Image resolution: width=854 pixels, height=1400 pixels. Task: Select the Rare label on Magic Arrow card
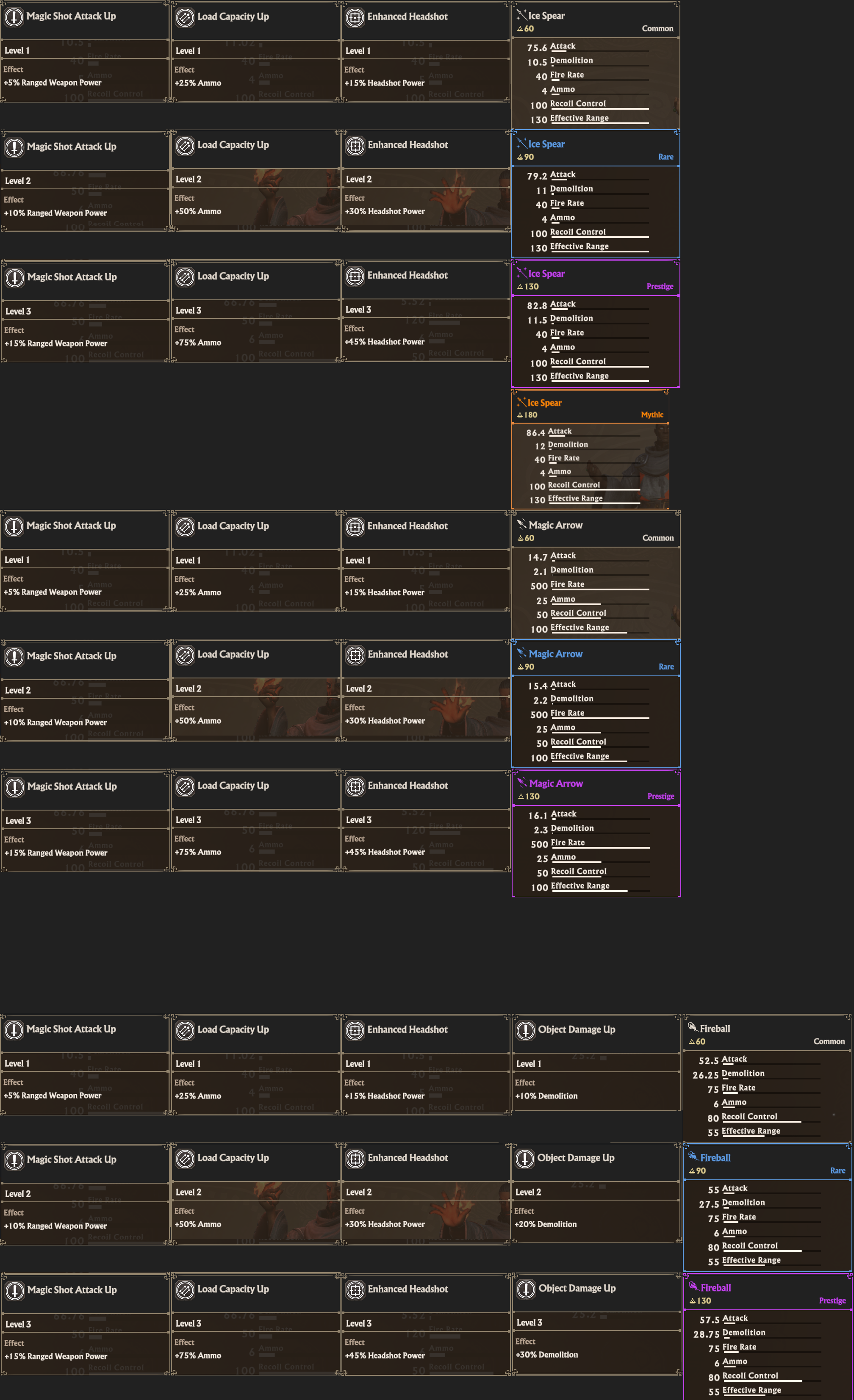click(666, 667)
